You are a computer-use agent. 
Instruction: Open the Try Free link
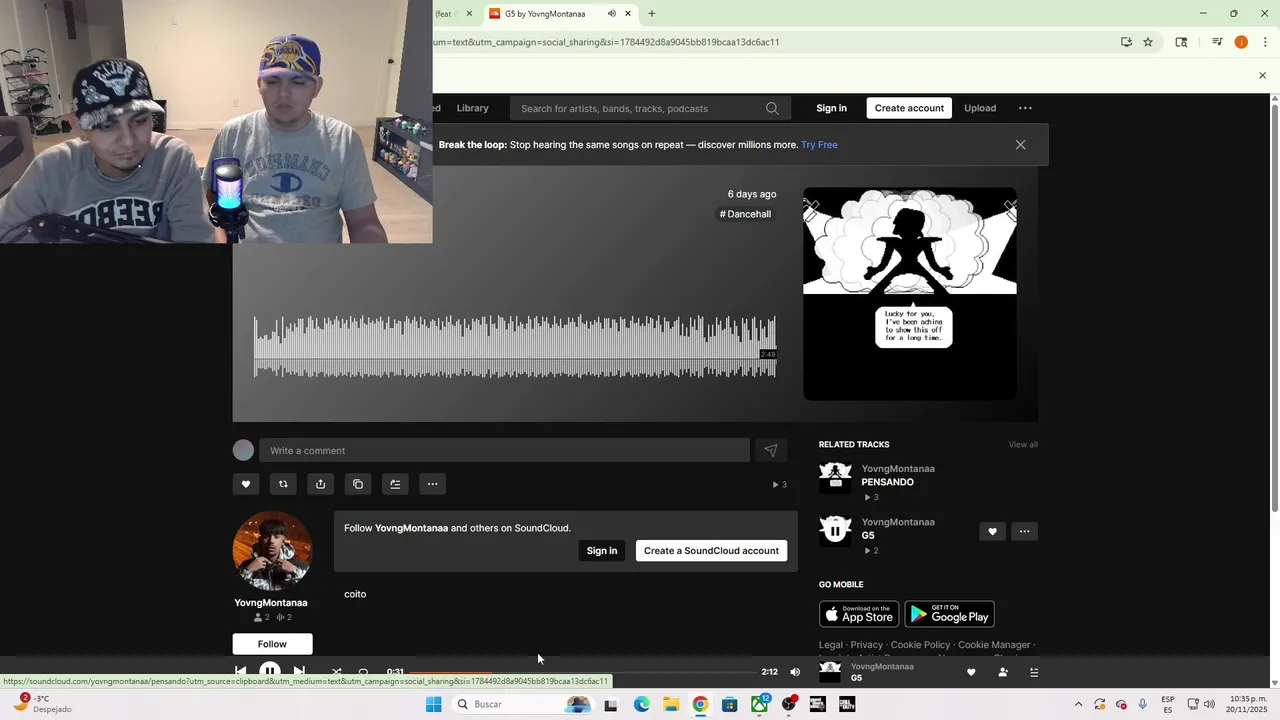[x=819, y=145]
